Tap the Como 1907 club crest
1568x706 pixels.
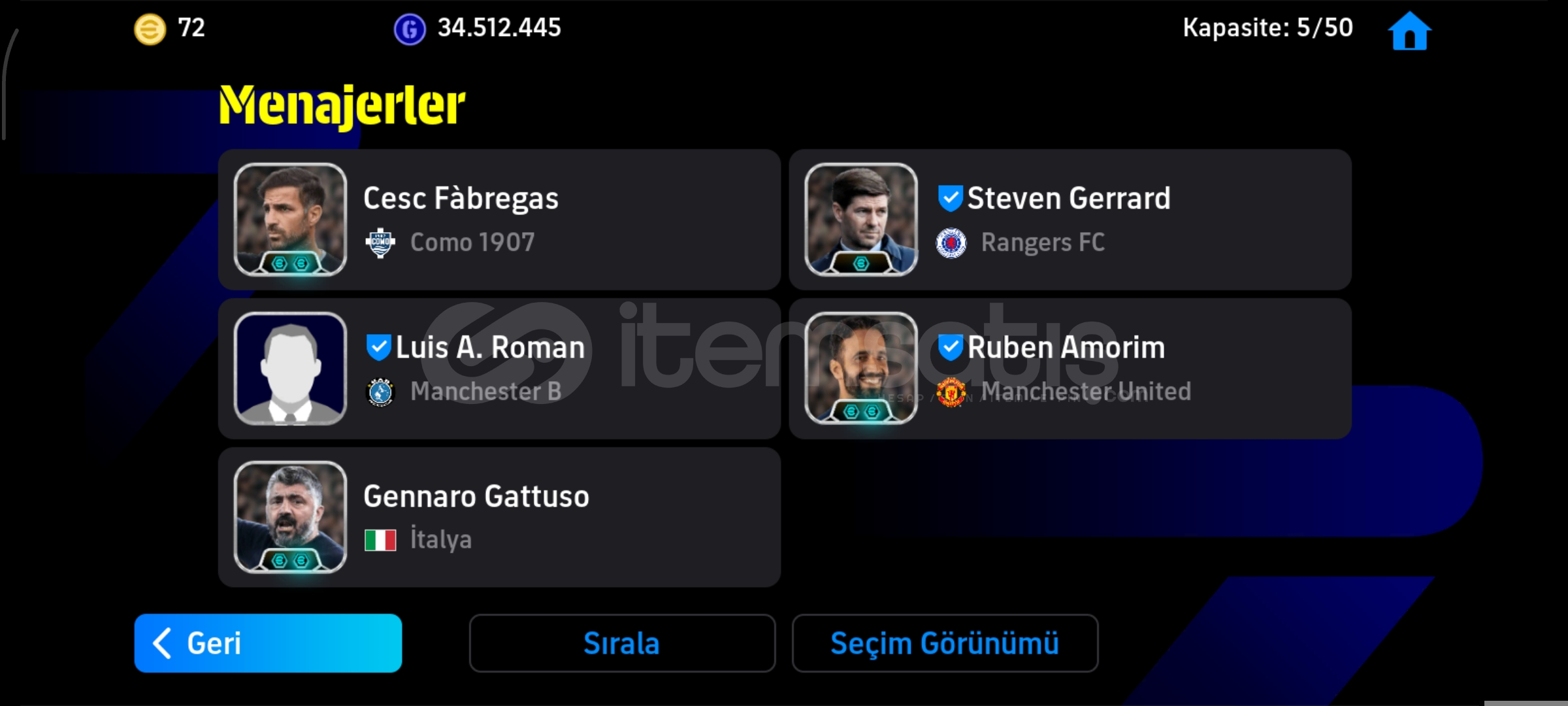pyautogui.click(x=380, y=243)
